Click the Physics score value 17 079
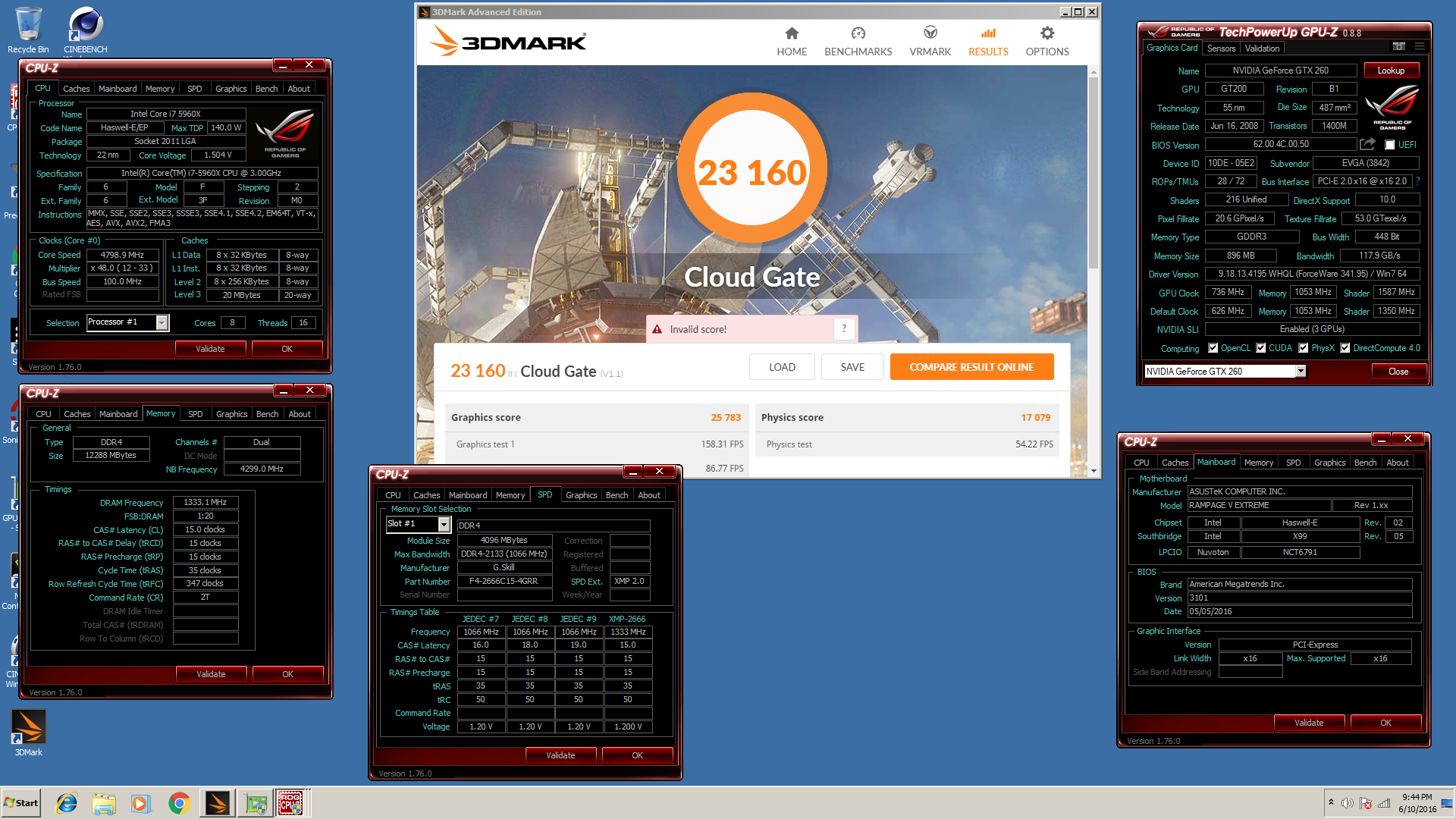Image resolution: width=1456 pixels, height=819 pixels. pyautogui.click(x=1035, y=418)
